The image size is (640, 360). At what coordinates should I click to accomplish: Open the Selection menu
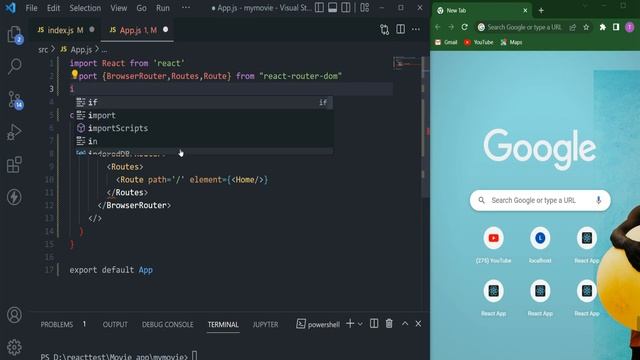(x=85, y=8)
